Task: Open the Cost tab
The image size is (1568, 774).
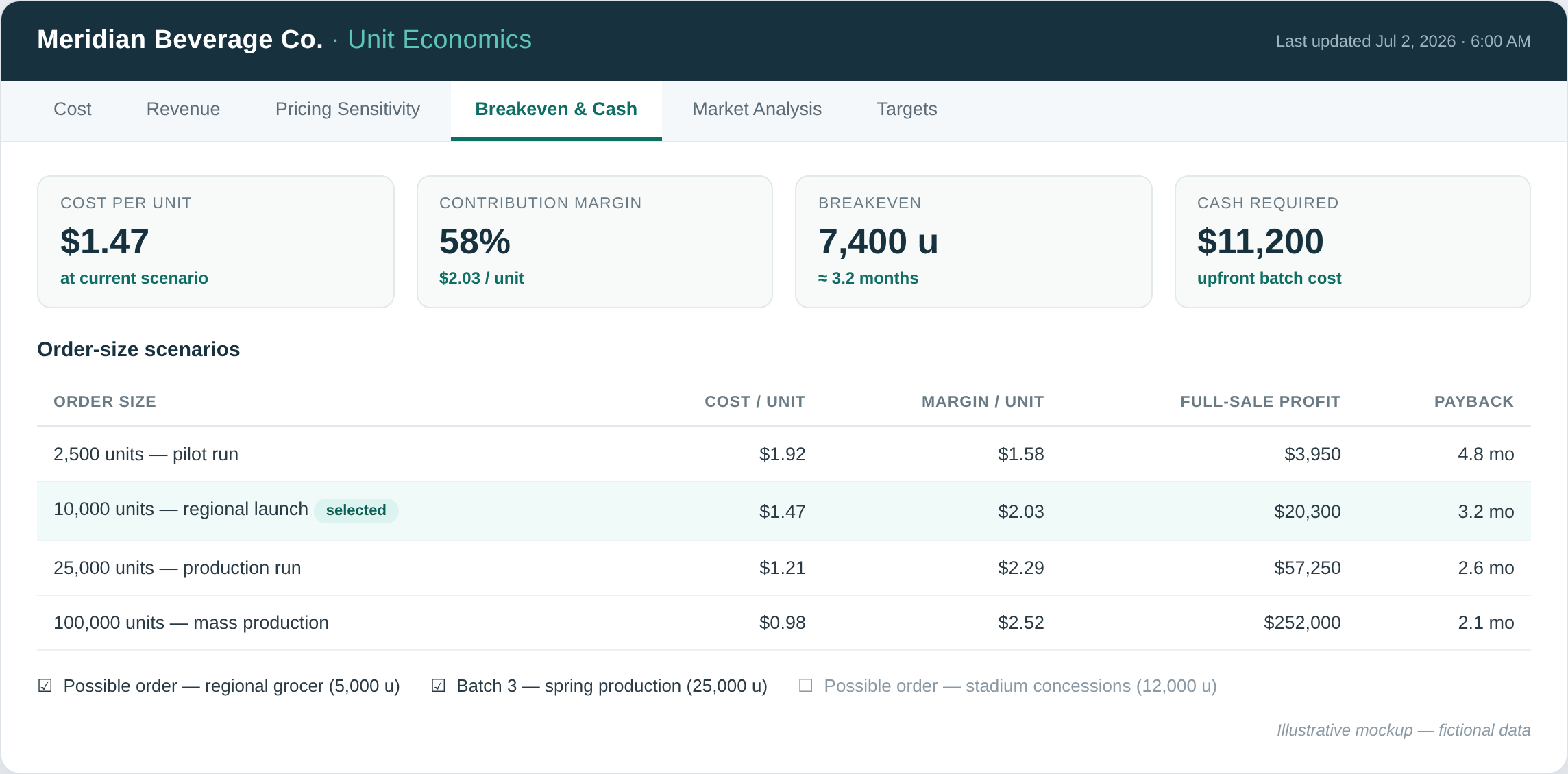Action: click(72, 110)
